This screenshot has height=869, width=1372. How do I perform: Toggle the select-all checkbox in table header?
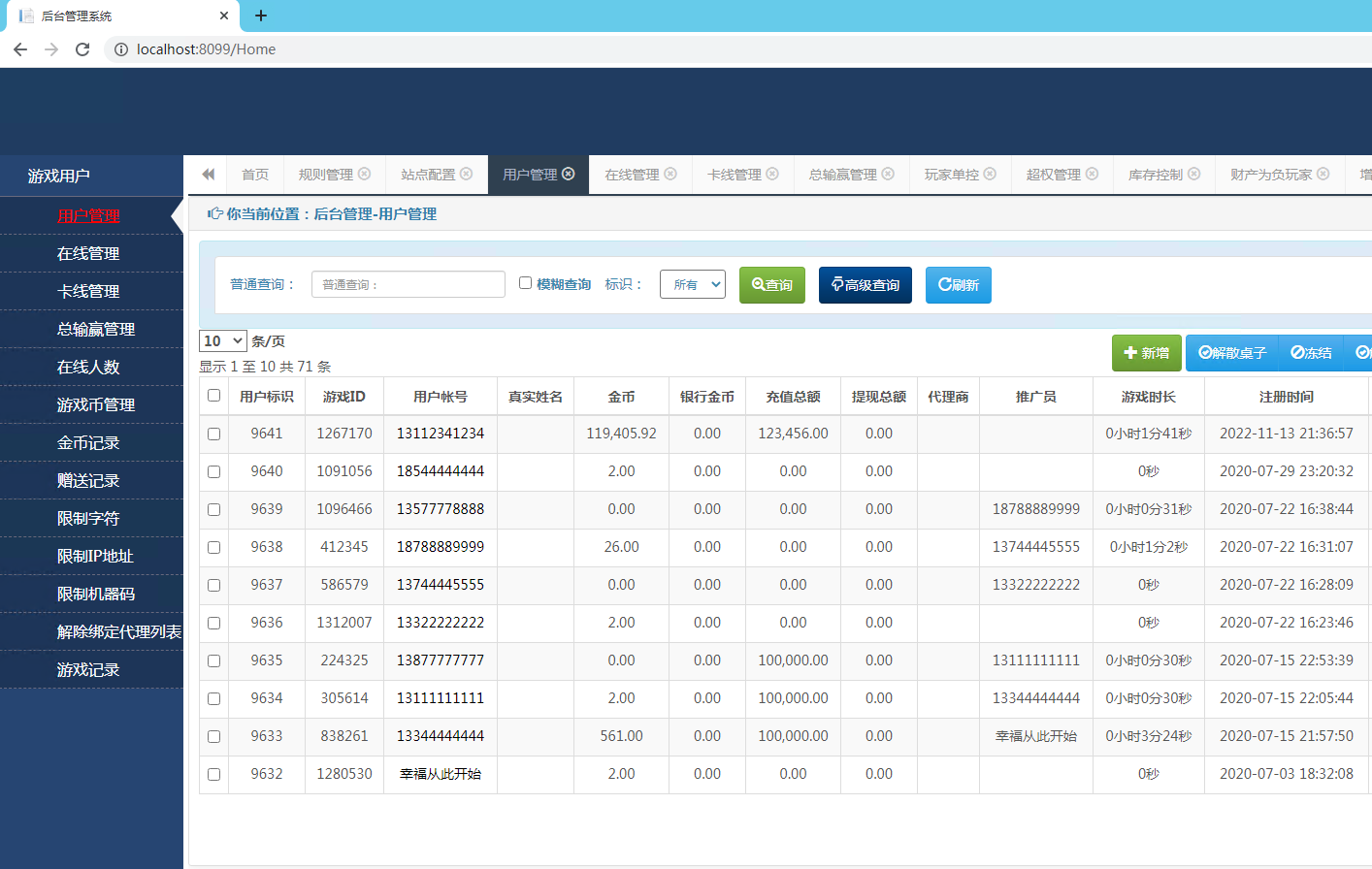(214, 396)
